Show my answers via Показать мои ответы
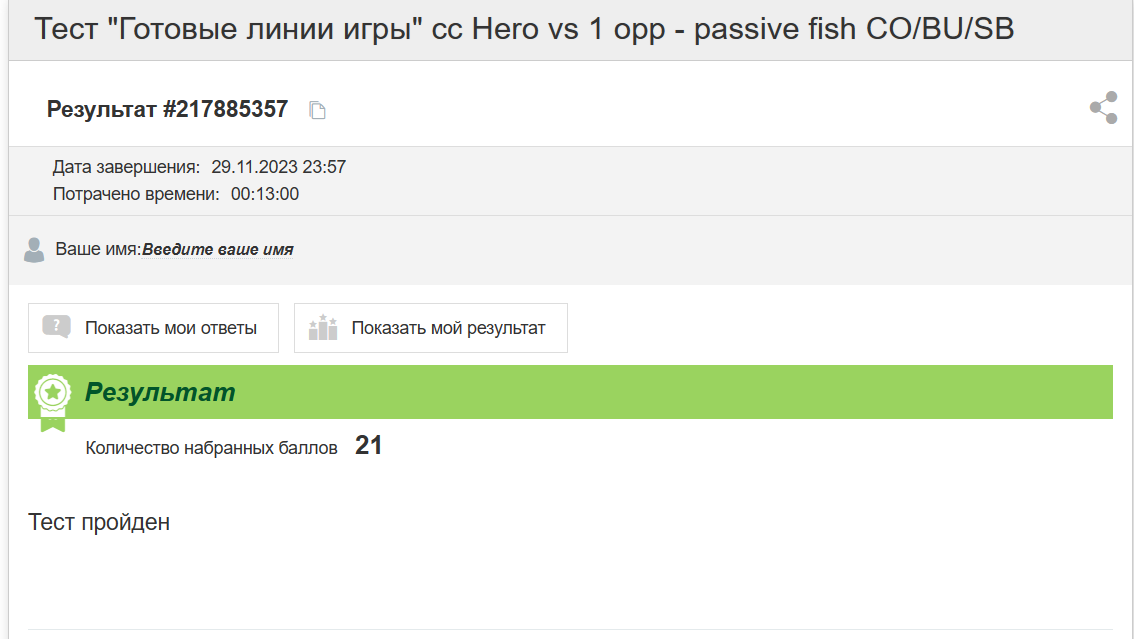The image size is (1134, 639). tap(153, 328)
